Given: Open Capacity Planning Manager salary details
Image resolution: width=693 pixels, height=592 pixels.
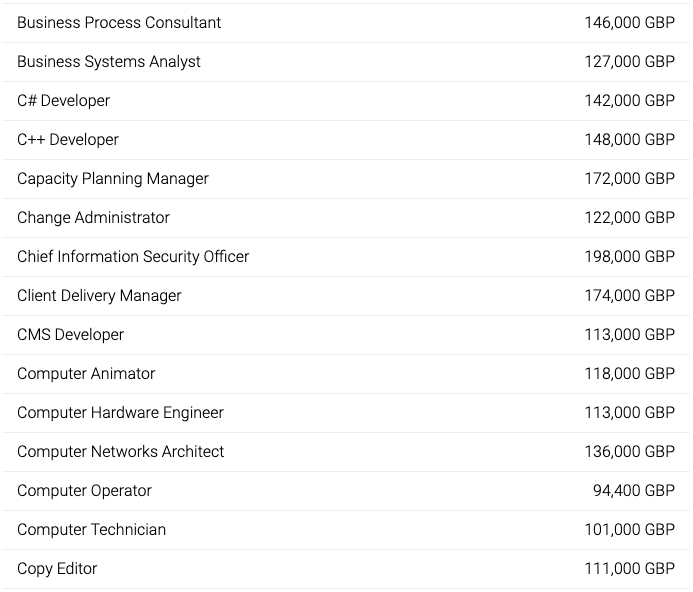Looking at the screenshot, I should click(113, 179).
